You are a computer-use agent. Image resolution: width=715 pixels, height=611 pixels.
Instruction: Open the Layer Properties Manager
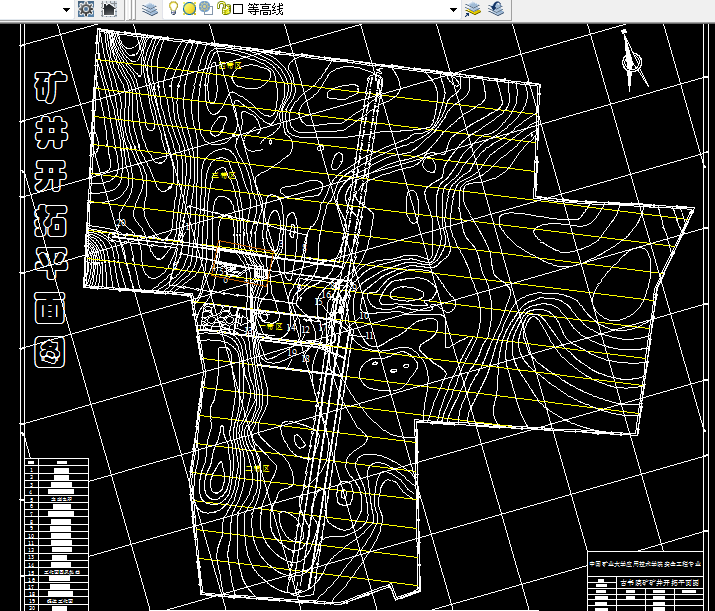pyautogui.click(x=150, y=9)
